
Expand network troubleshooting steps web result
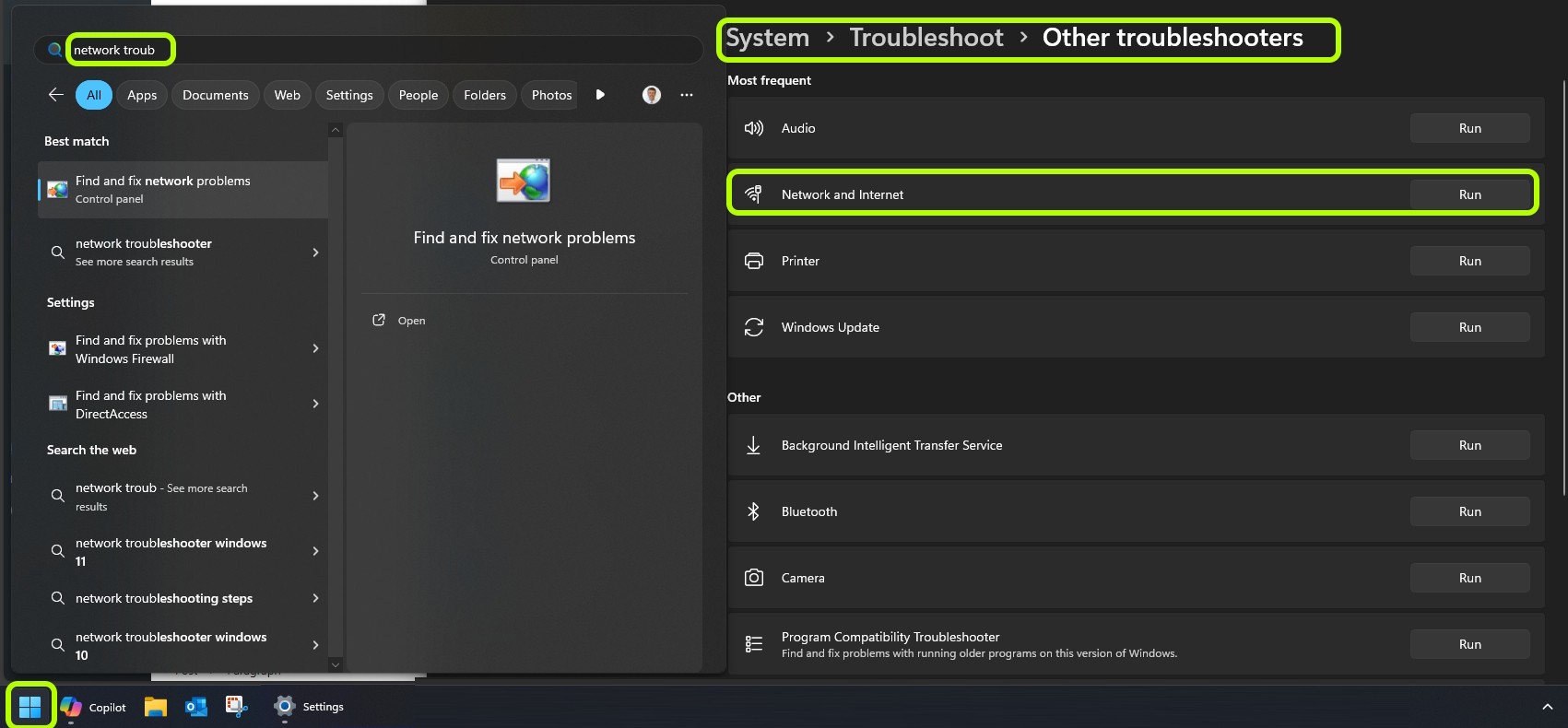(x=315, y=598)
